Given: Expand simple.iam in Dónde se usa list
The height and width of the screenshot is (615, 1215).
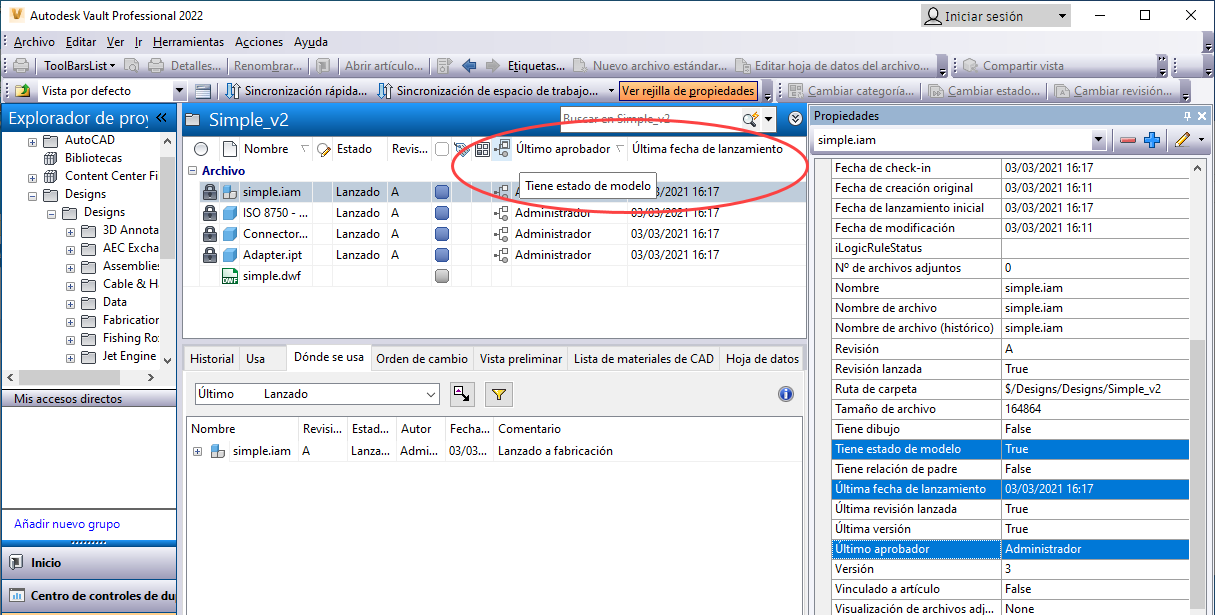Looking at the screenshot, I should (x=197, y=451).
